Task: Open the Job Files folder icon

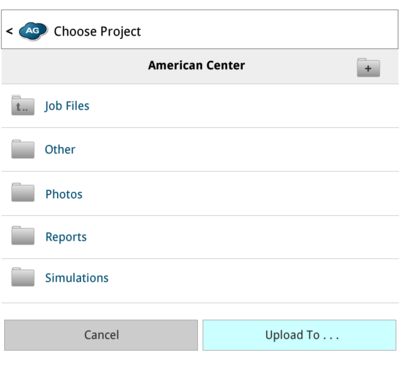Action: [23, 105]
